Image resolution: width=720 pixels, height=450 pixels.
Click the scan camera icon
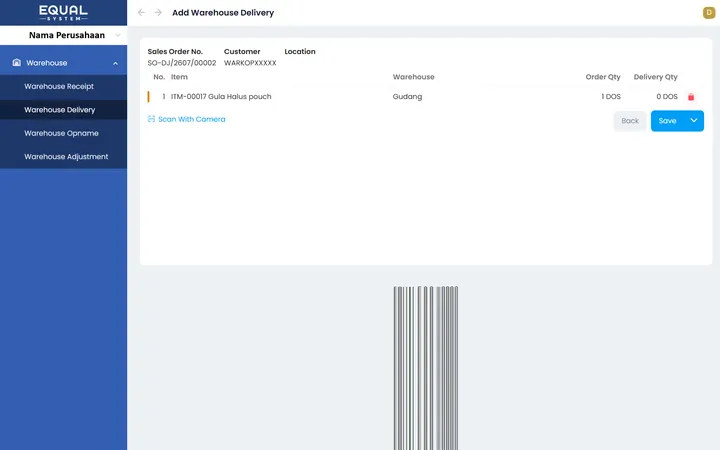(151, 119)
